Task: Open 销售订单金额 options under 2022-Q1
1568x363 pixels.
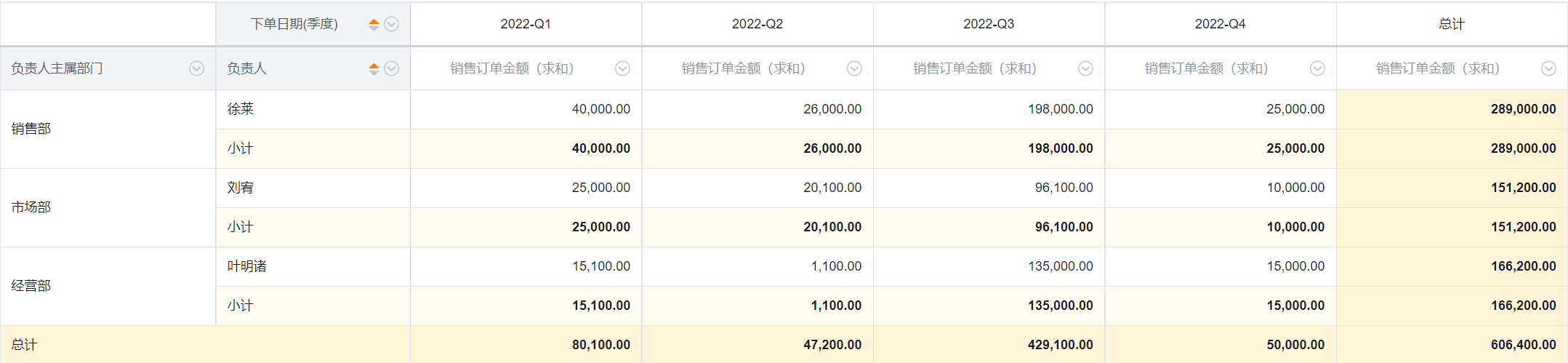Action: click(622, 68)
